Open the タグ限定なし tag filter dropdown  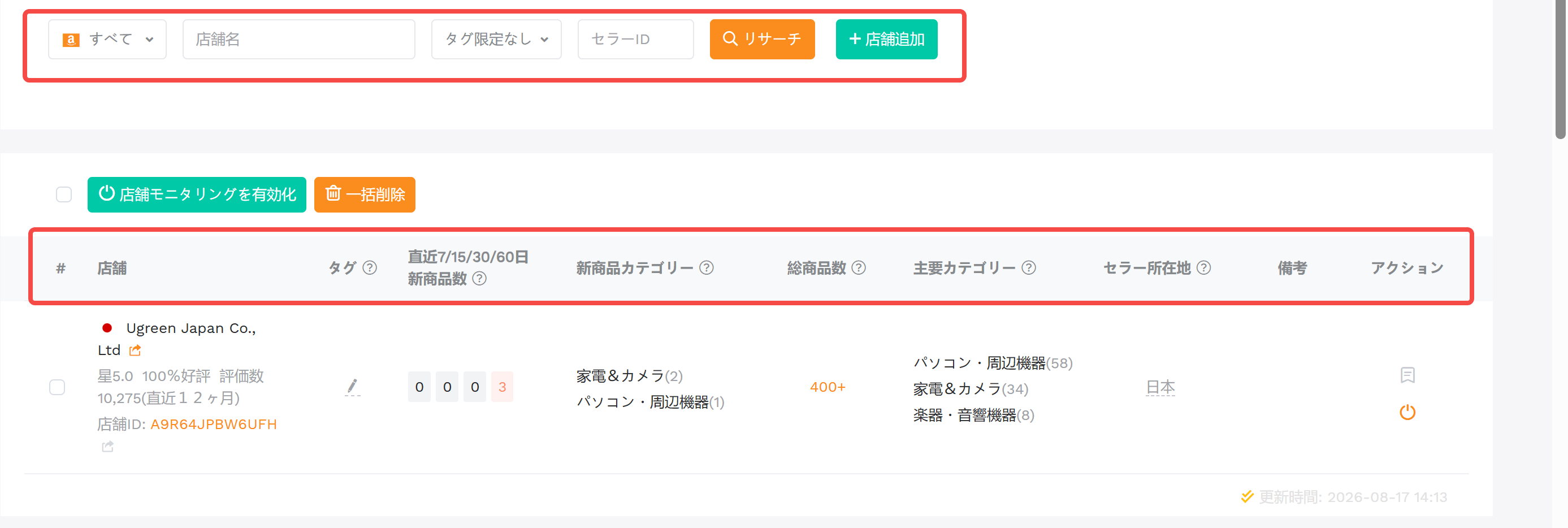(496, 39)
